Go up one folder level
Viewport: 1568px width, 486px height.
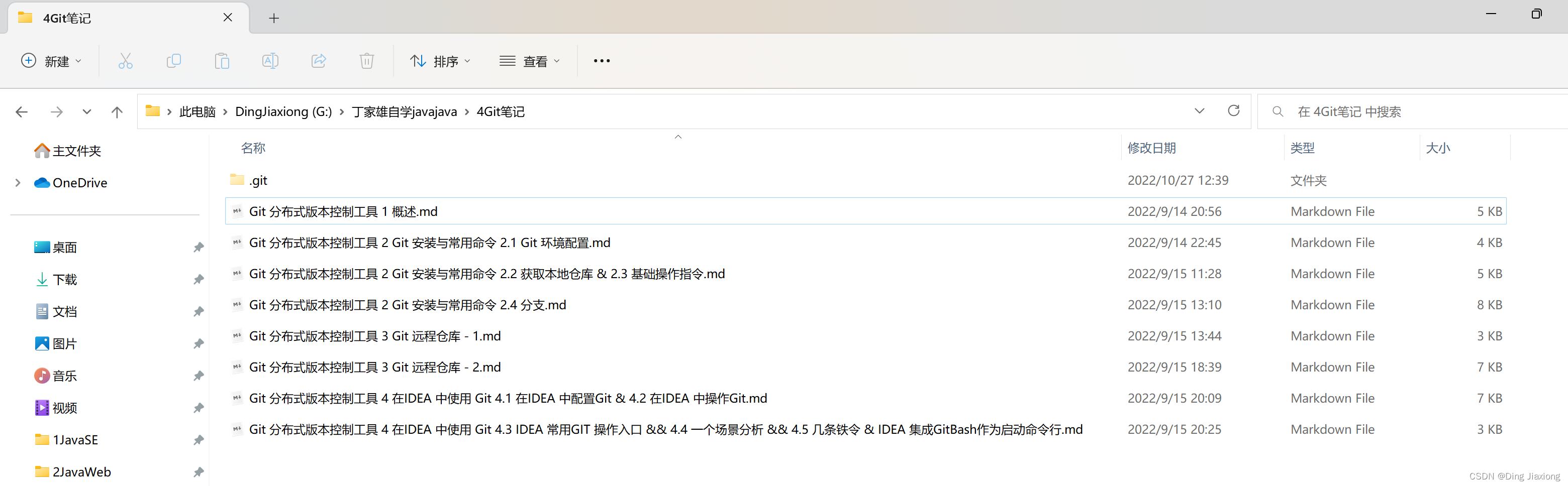(117, 112)
